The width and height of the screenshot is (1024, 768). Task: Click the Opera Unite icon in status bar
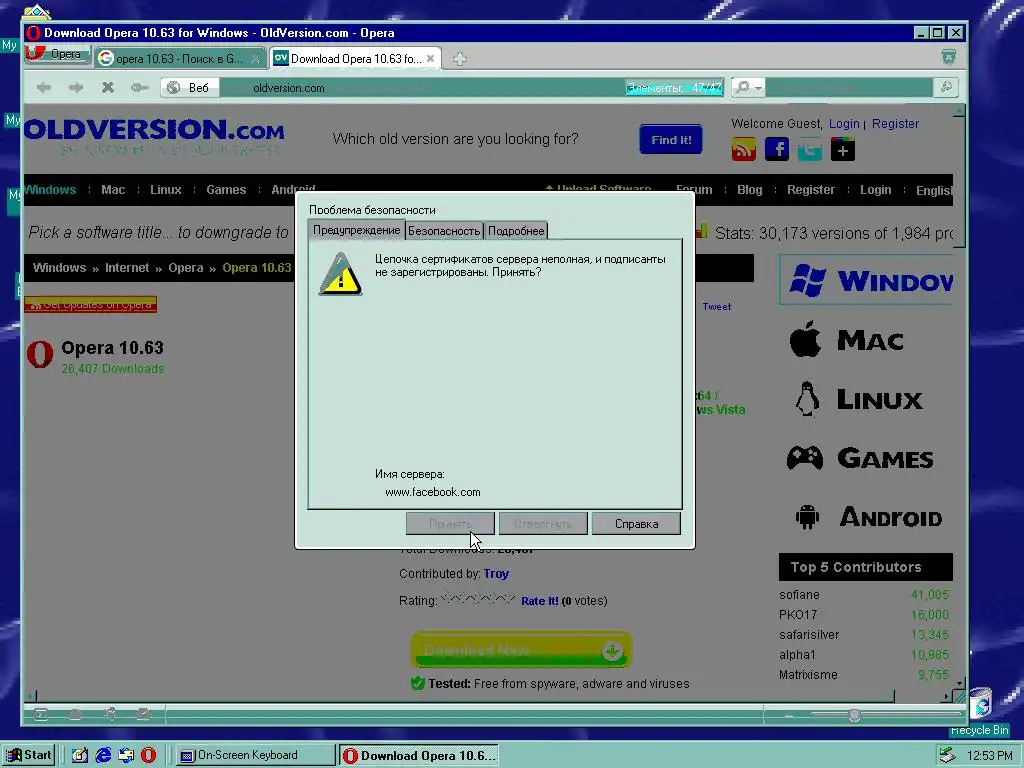tap(110, 715)
